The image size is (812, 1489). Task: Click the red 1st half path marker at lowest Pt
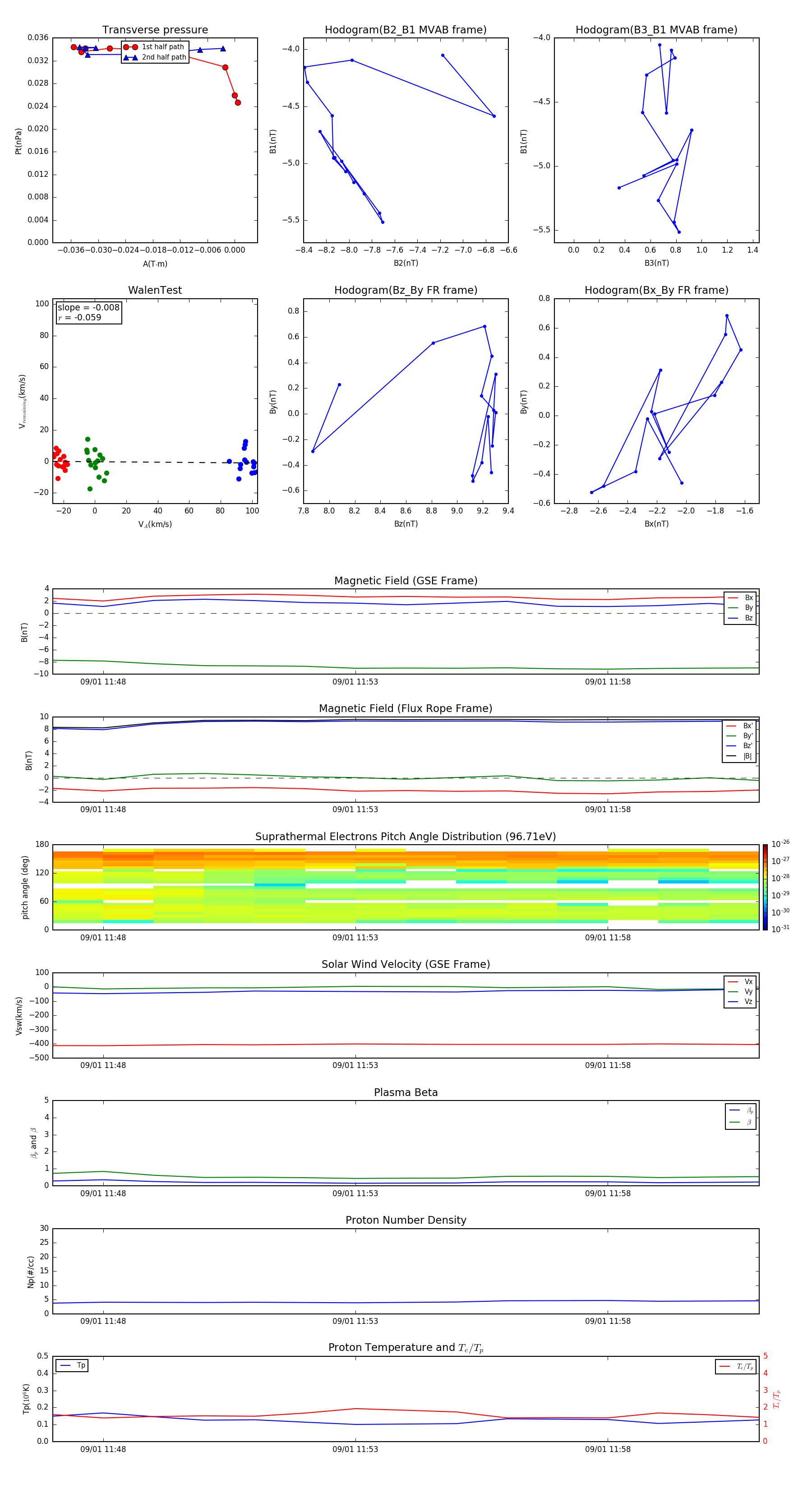click(238, 102)
